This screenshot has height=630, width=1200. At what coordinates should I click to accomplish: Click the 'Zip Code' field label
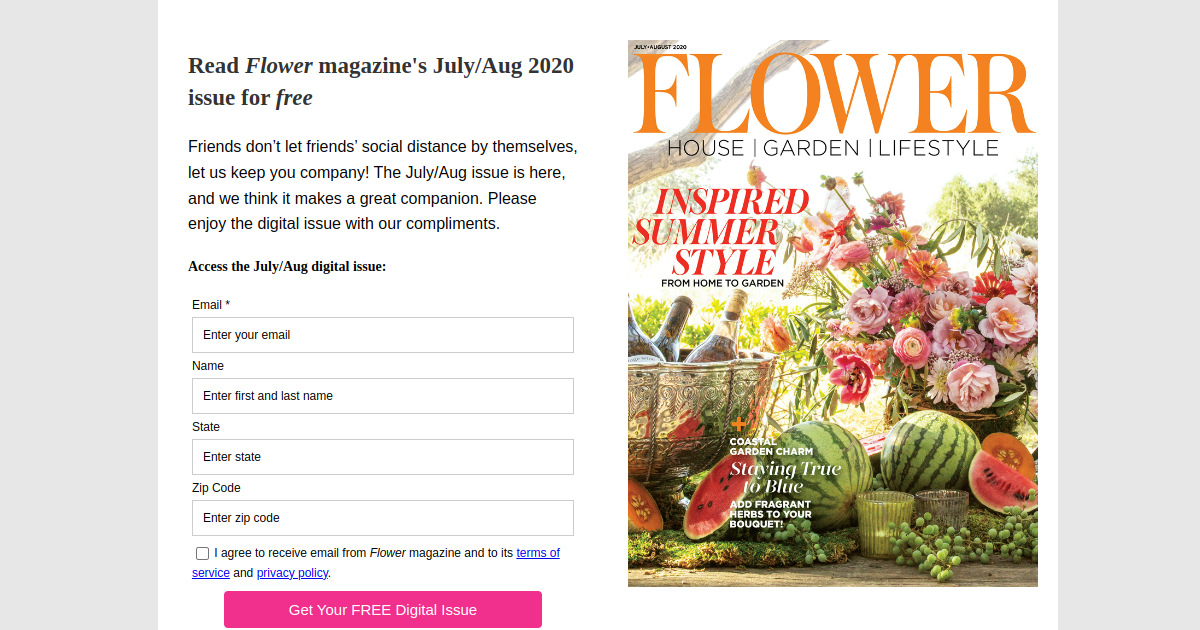pos(216,488)
